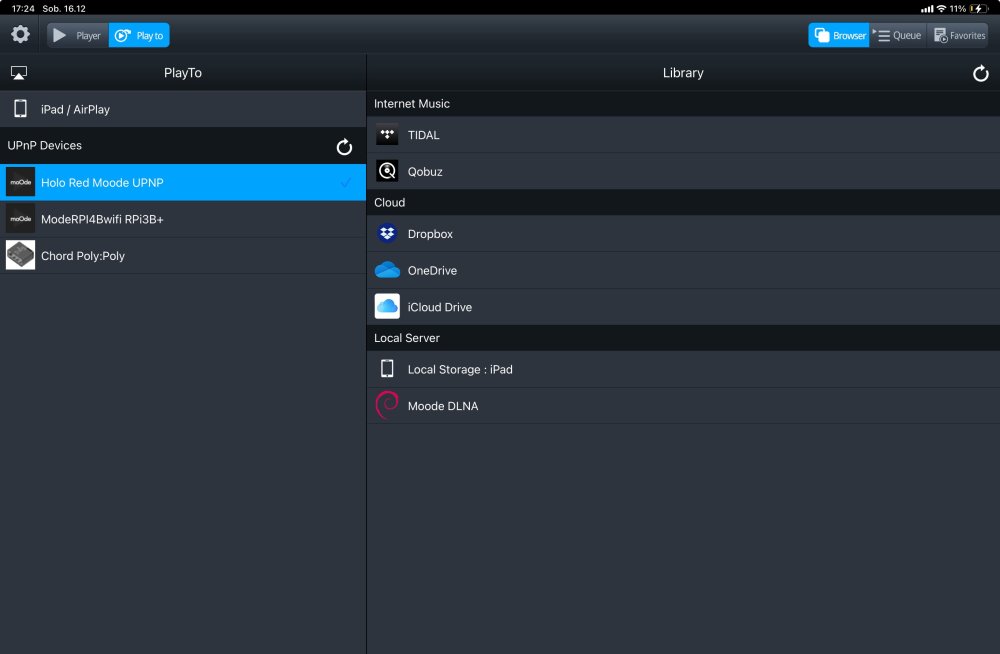Switch to the Player tab
The image size is (1000, 654).
[x=78, y=35]
